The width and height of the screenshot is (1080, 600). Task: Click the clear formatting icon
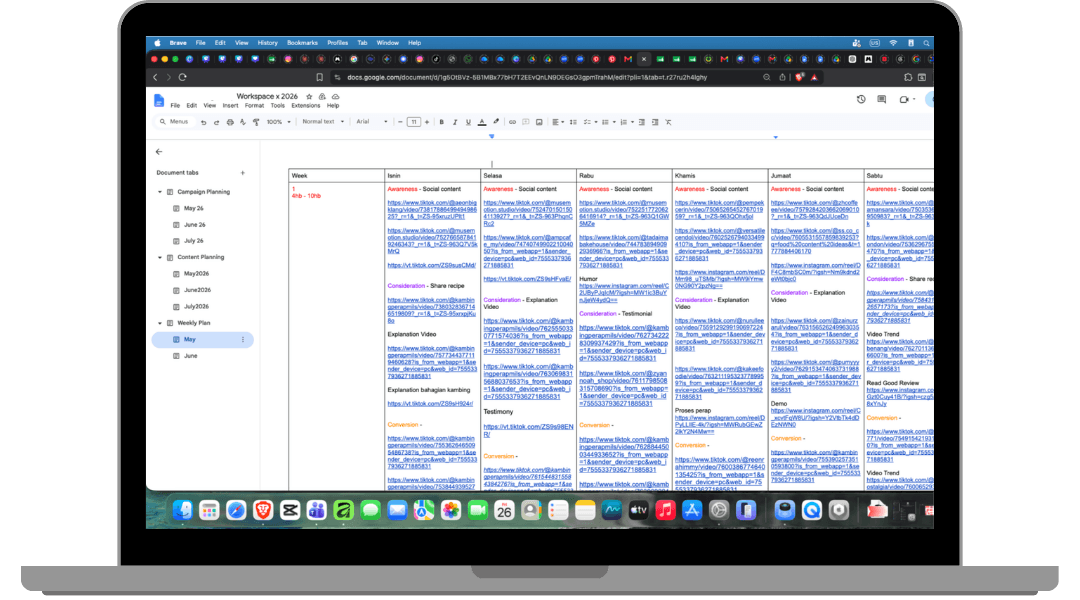point(668,122)
